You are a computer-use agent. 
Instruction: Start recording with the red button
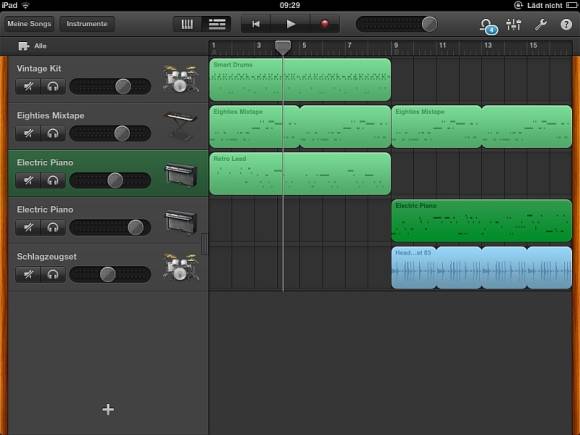click(324, 24)
